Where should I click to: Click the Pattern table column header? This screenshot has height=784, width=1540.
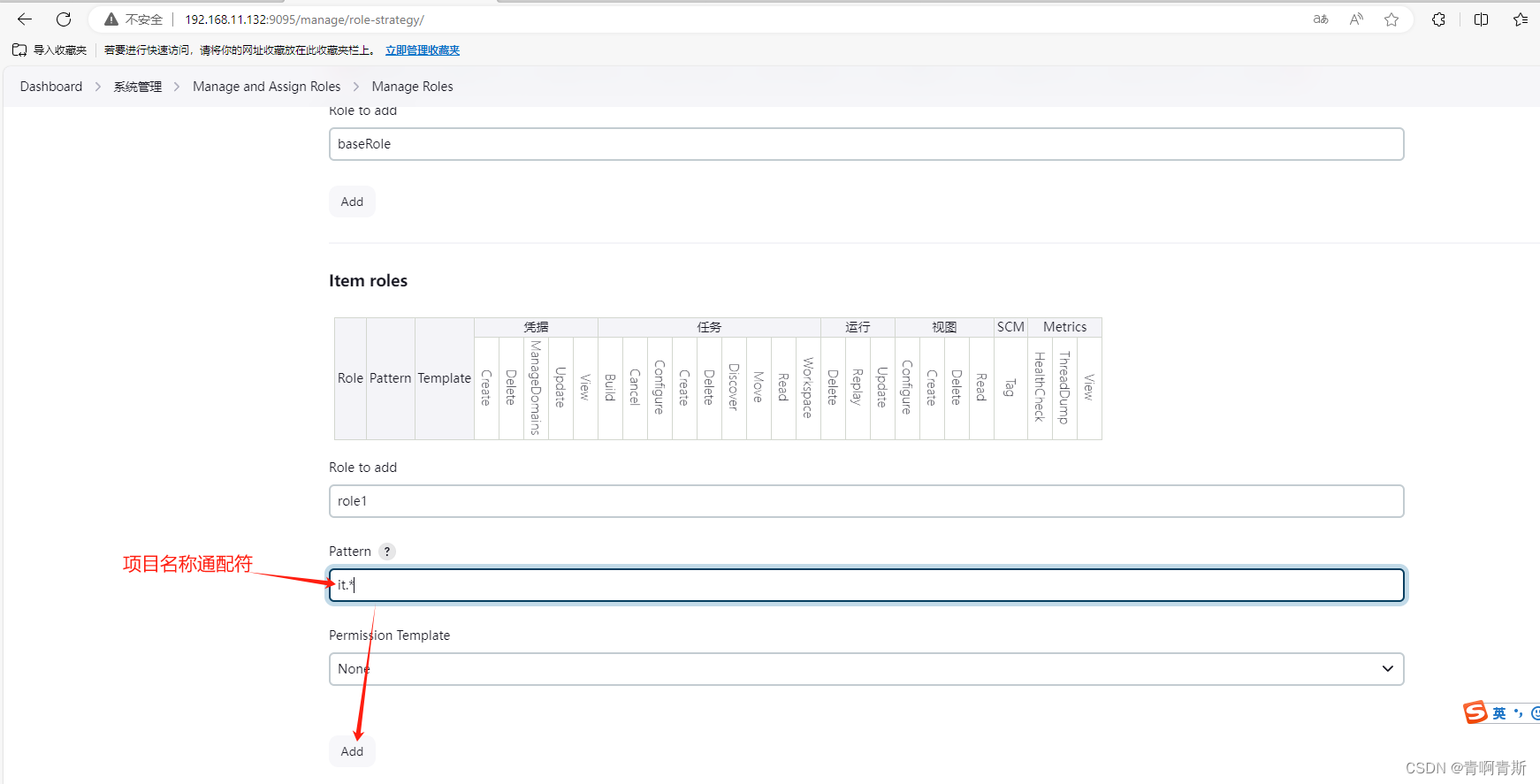[391, 378]
